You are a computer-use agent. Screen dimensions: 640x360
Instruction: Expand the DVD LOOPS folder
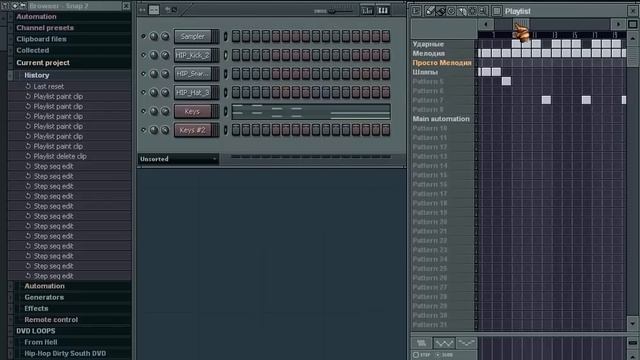coord(36,331)
